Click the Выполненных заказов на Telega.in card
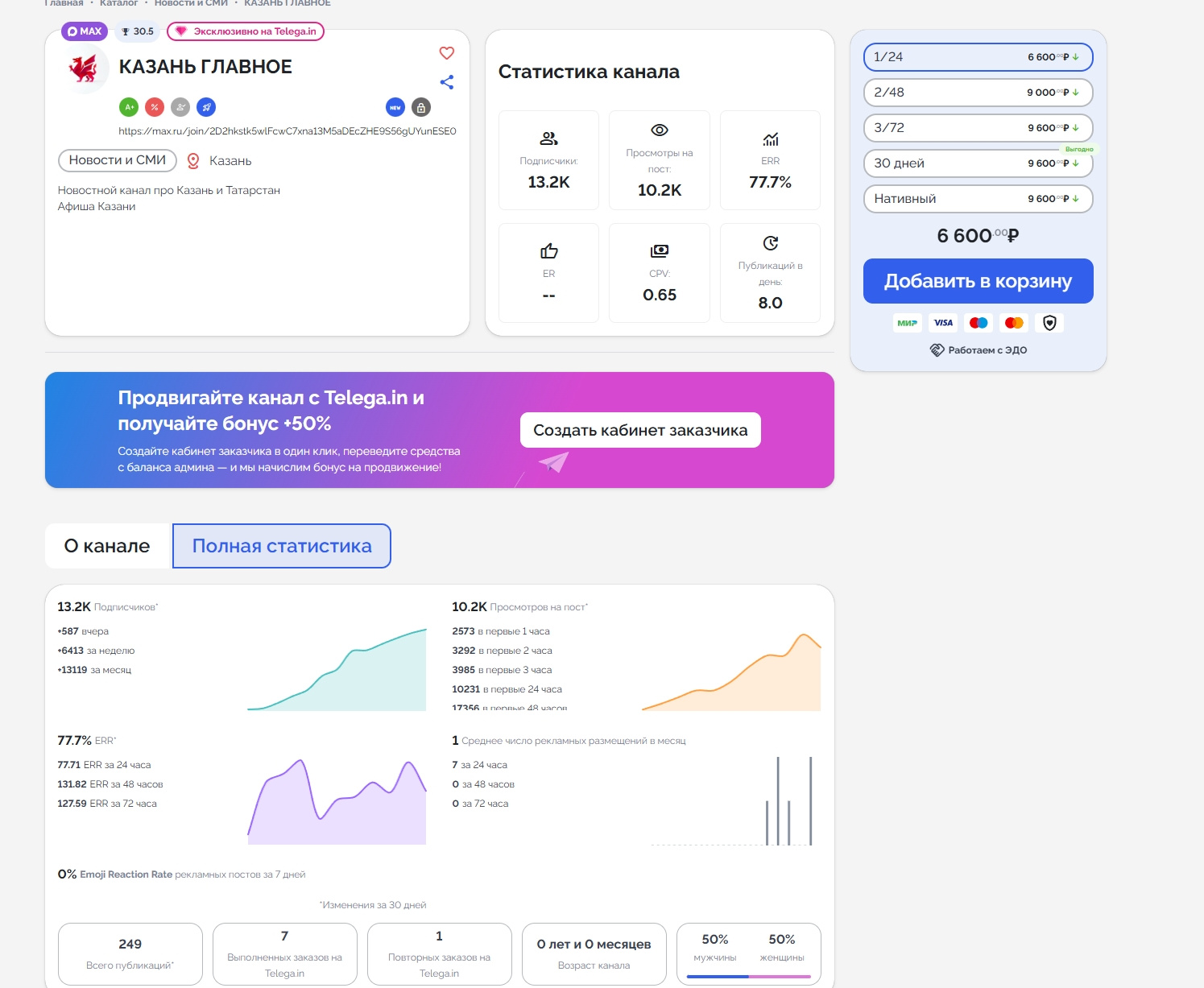Screen dimensions: 1204x988 click(x=285, y=953)
